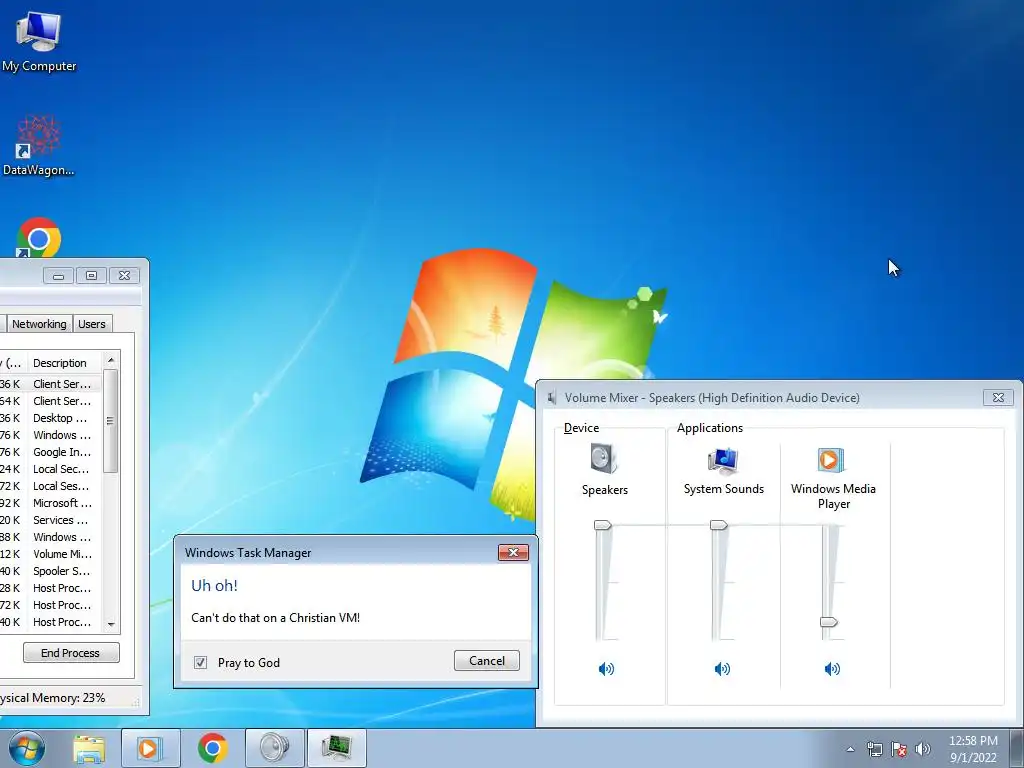Click the Windows Media Player volume slider handle
The width and height of the screenshot is (1024, 768).
coord(829,622)
